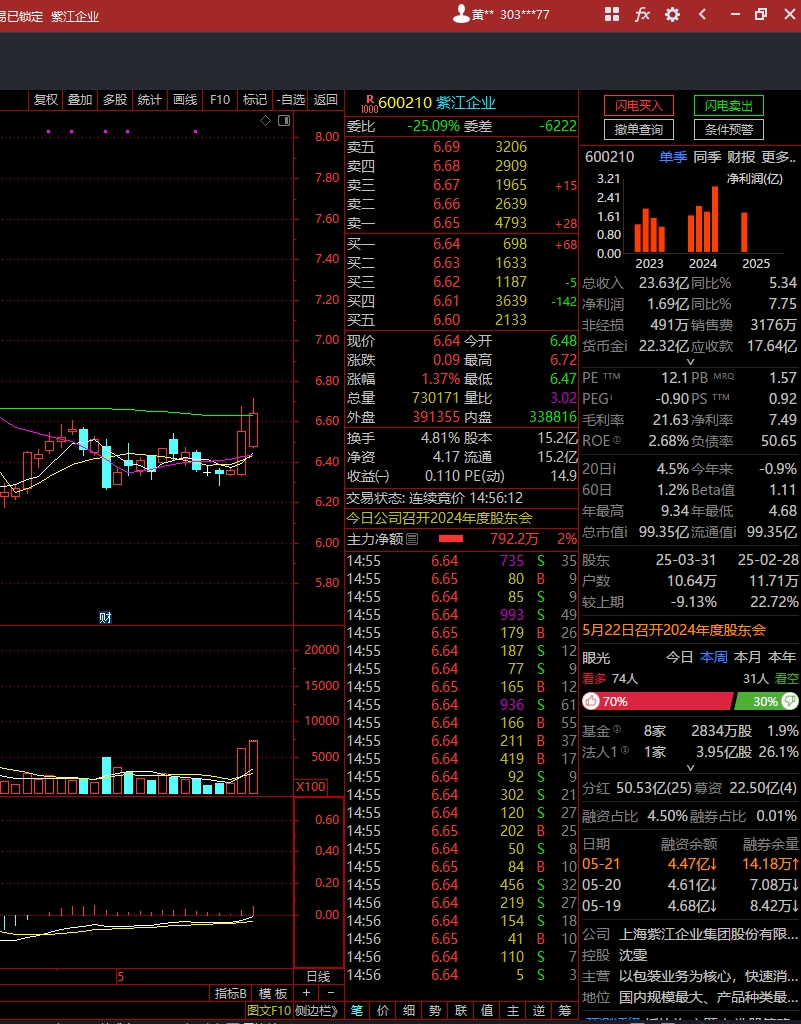Select 本月 sentiment period tab
This screenshot has width=801, height=1024.
[x=747, y=657]
